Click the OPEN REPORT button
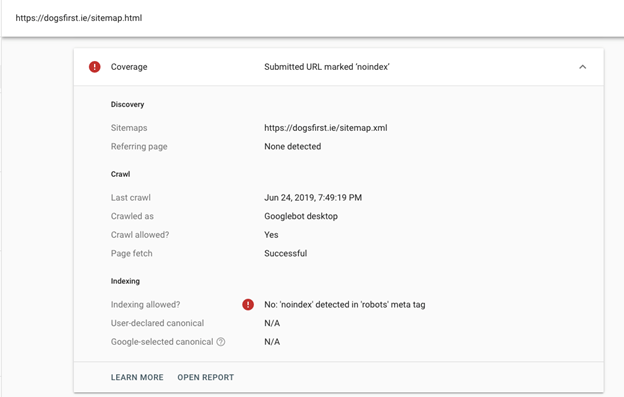The width and height of the screenshot is (624, 397). pyautogui.click(x=206, y=378)
